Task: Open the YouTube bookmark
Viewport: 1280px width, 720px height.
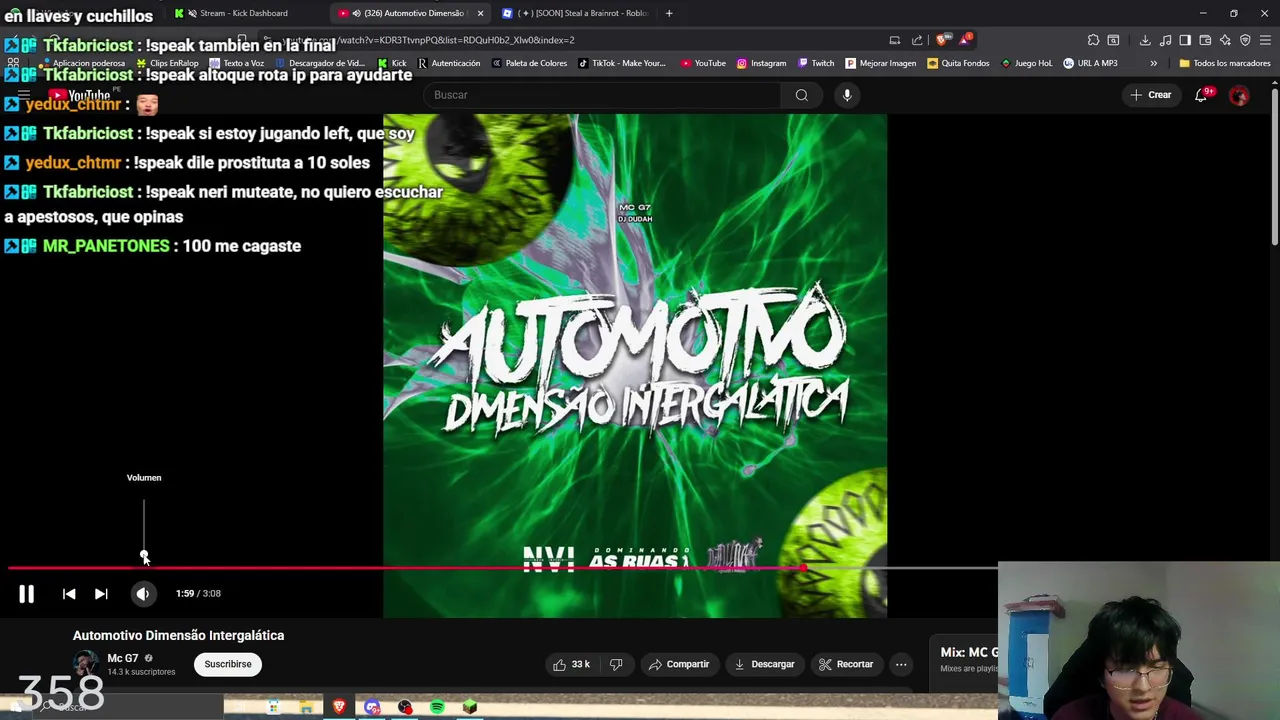Action: click(x=703, y=63)
